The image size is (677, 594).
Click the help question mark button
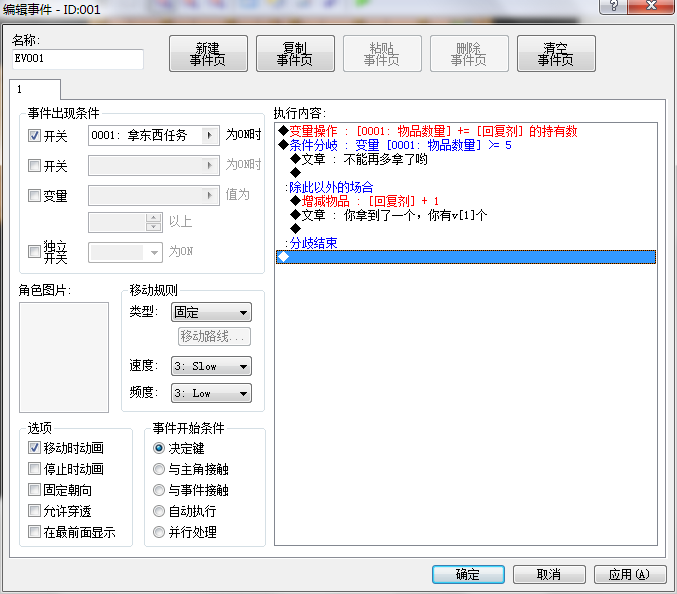613,6
